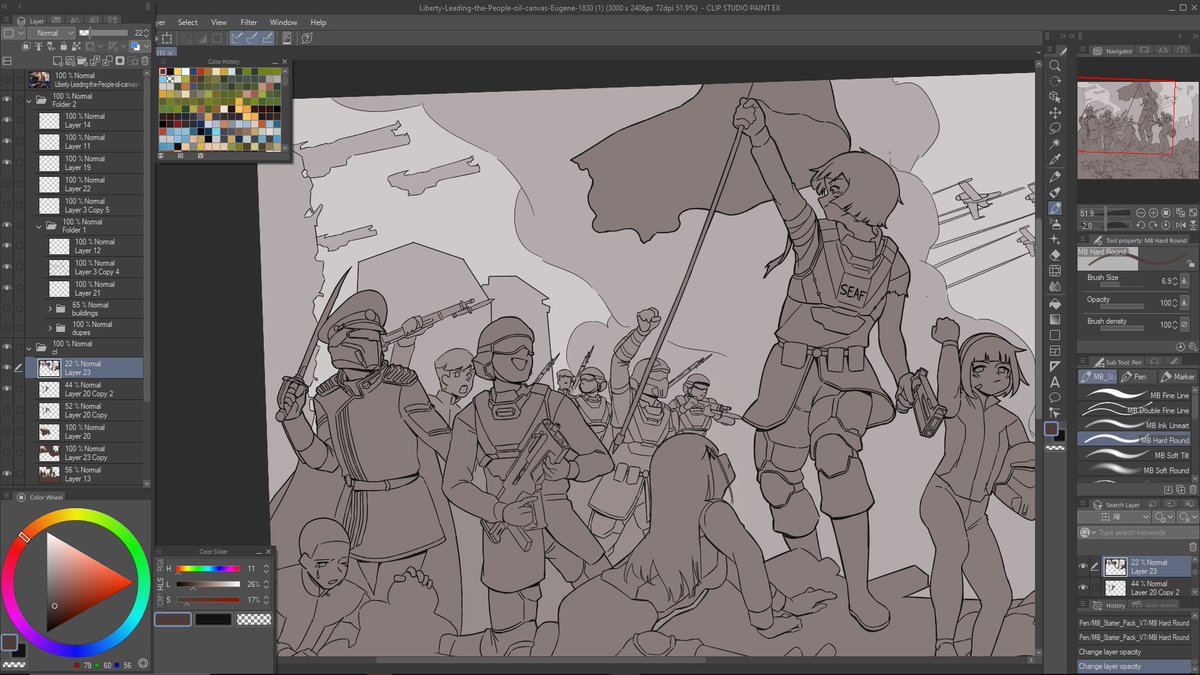Open Brush Size stepper arrows
The height and width of the screenshot is (675, 1200).
[1175, 281]
